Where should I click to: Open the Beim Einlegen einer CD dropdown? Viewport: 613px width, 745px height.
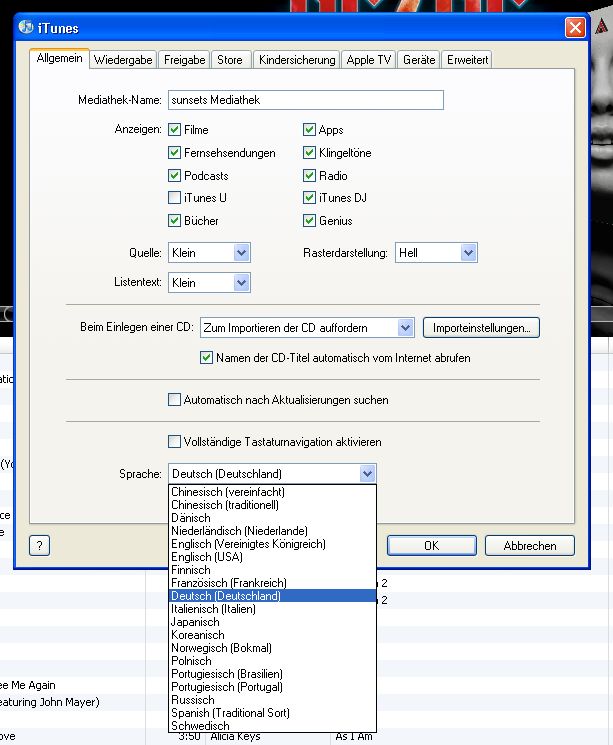(x=307, y=328)
